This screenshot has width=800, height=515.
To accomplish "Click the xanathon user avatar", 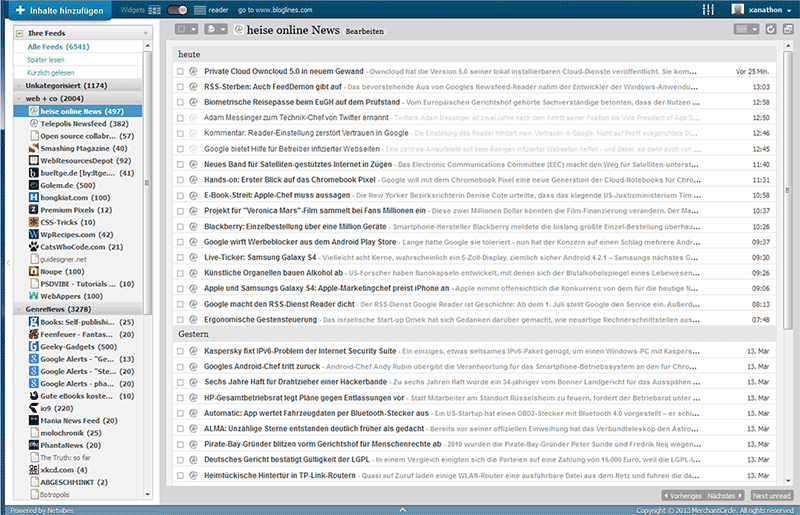I will tap(738, 9).
